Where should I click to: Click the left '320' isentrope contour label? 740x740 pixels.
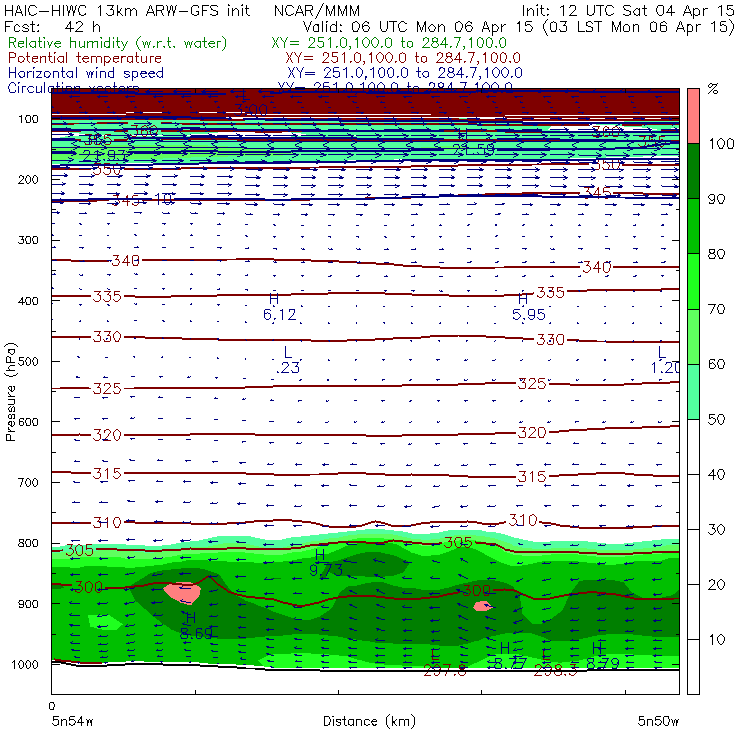[x=107, y=435]
